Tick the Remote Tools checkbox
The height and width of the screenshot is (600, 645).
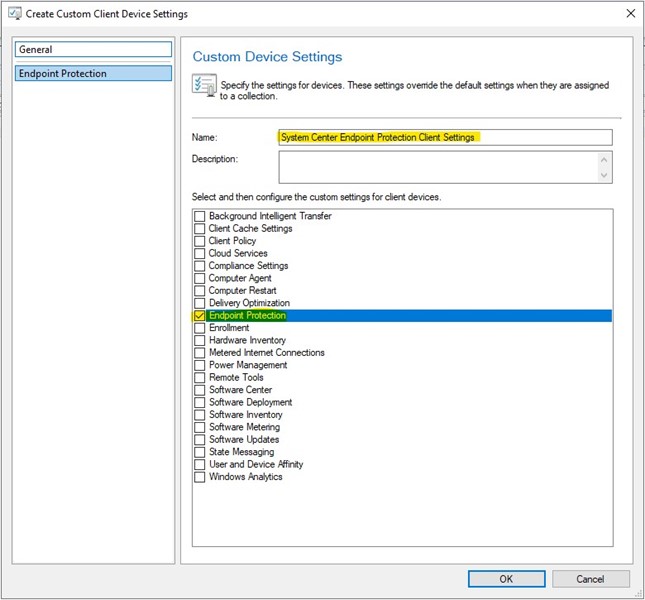200,378
